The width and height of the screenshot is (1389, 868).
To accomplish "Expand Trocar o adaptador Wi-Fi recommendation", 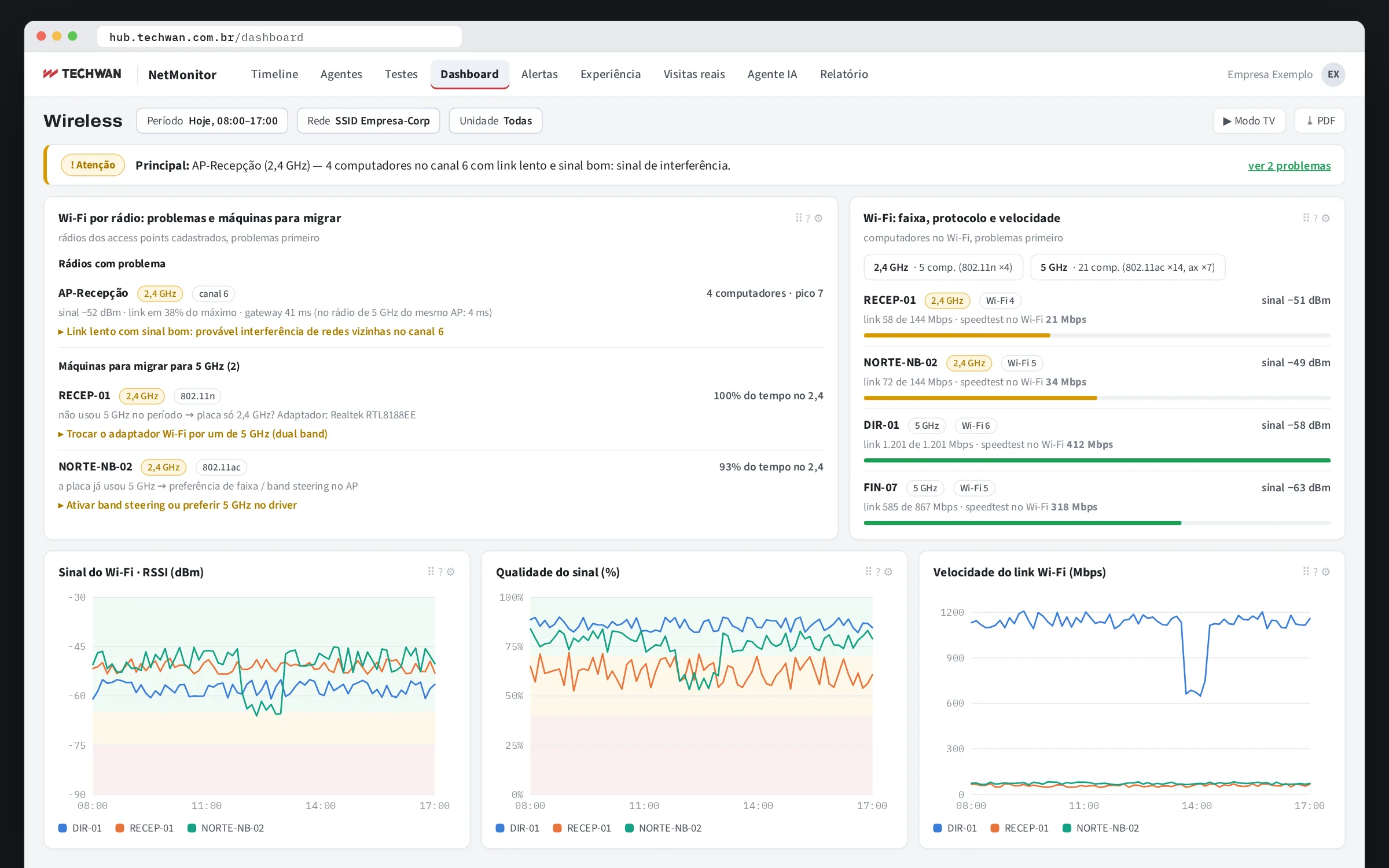I will [193, 433].
